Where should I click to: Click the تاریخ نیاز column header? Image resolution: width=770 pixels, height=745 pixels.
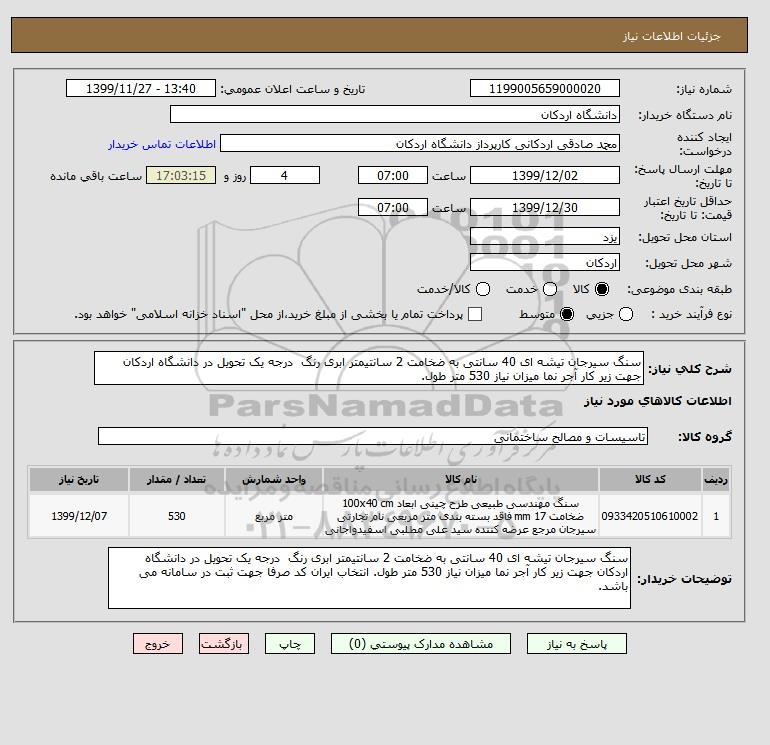point(79,479)
